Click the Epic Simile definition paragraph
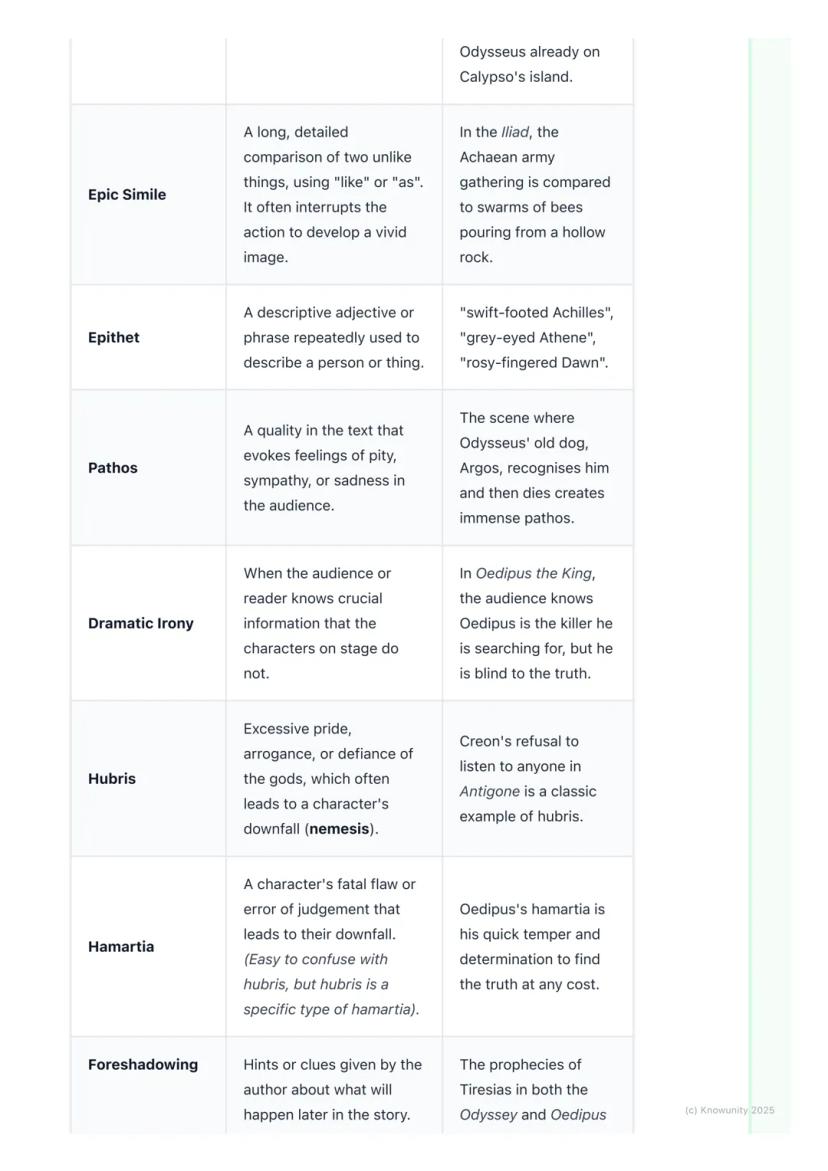Viewport: 828px width, 1171px height. [x=333, y=195]
